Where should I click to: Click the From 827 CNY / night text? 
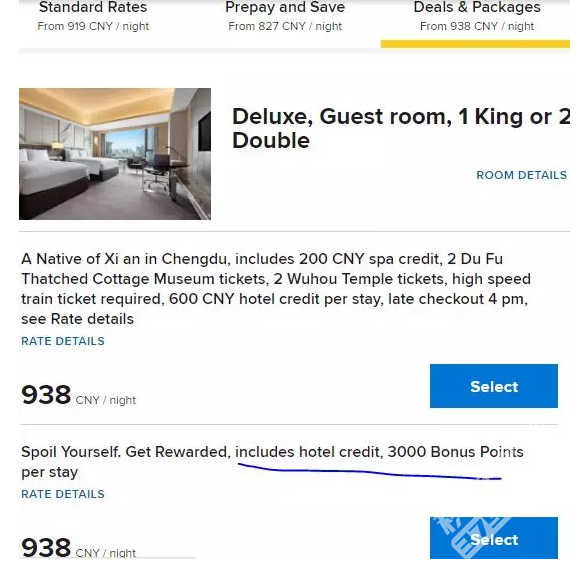point(285,27)
